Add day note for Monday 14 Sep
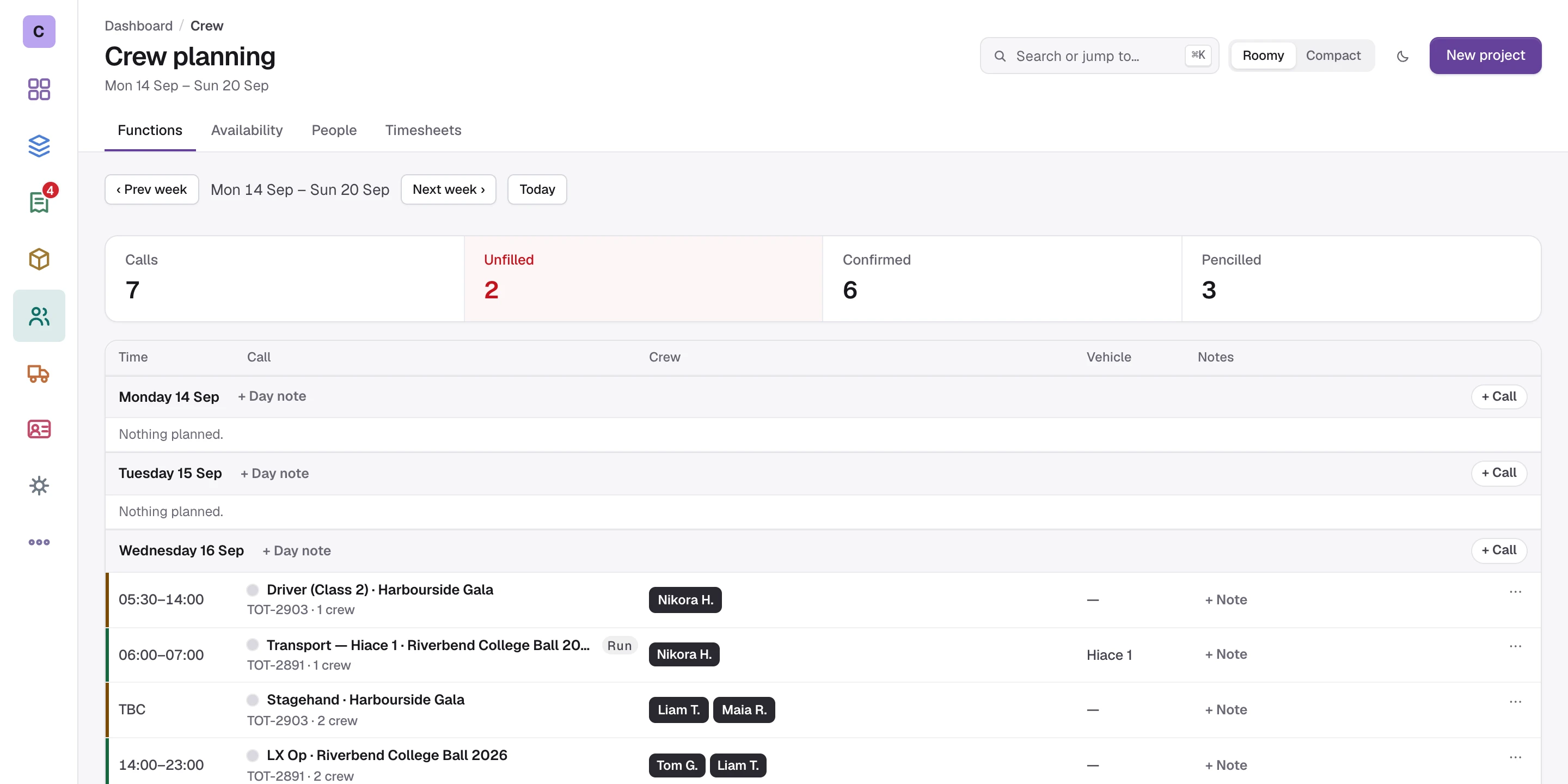 (x=272, y=396)
